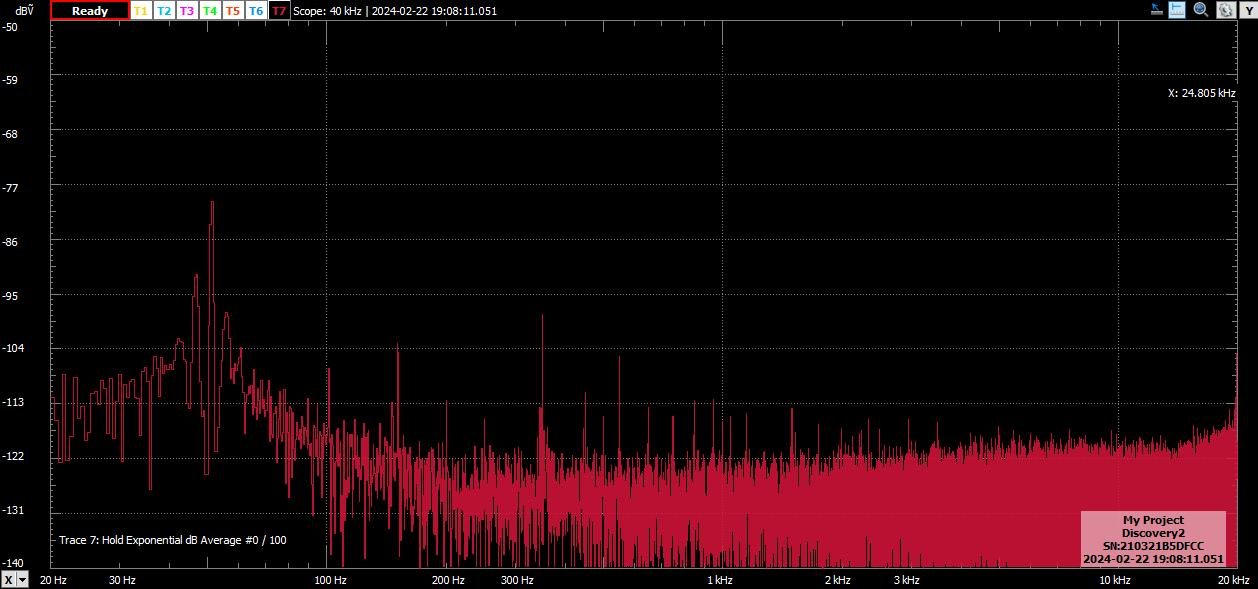
Task: Click the X: 24.805 kHz cursor readout
Action: click(x=1201, y=93)
